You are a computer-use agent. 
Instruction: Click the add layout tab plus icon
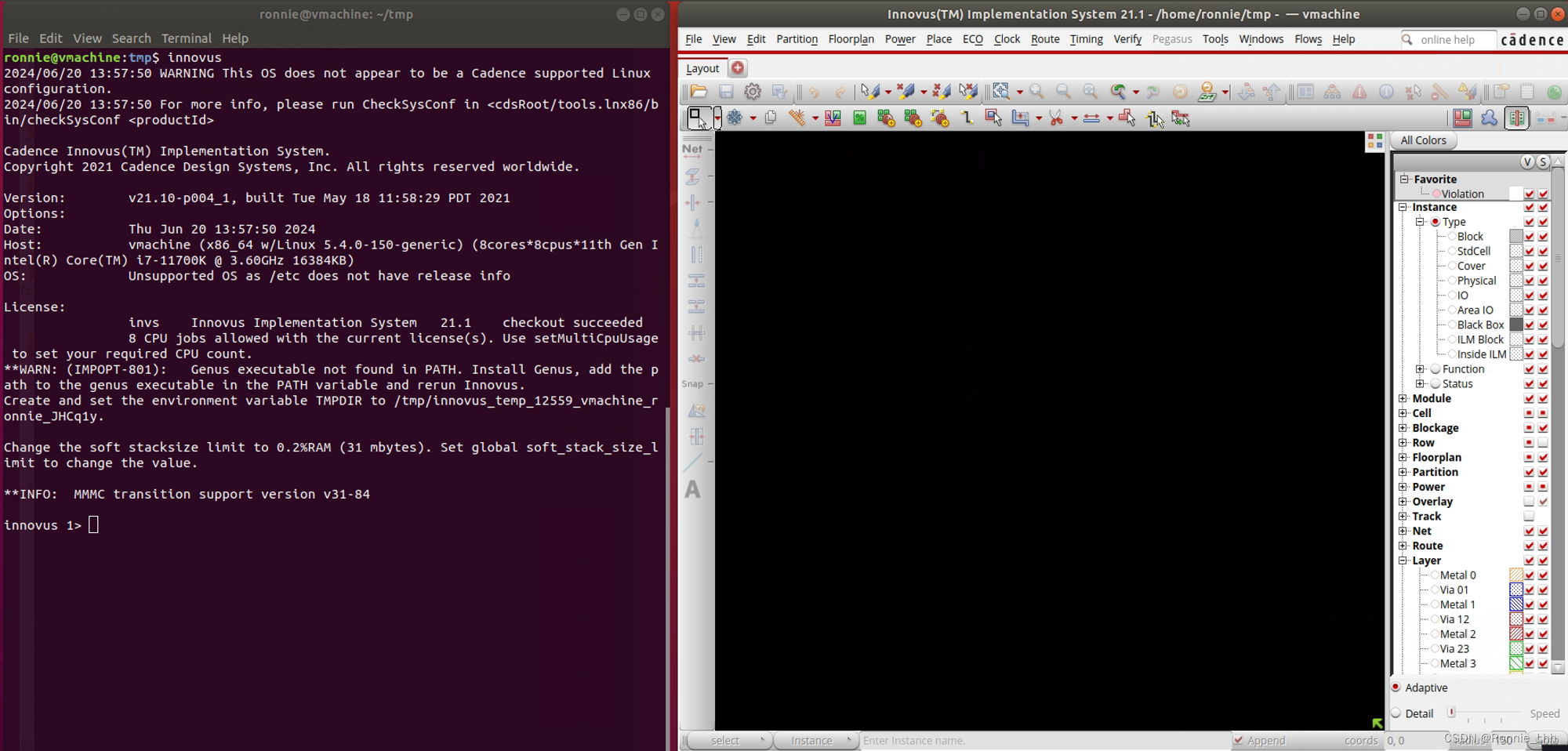(x=738, y=68)
